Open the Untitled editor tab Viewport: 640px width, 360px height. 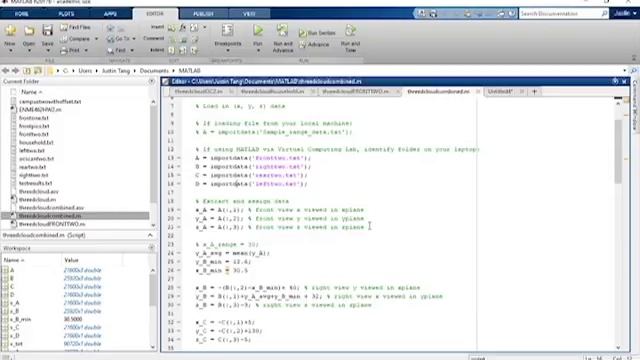click(500, 92)
